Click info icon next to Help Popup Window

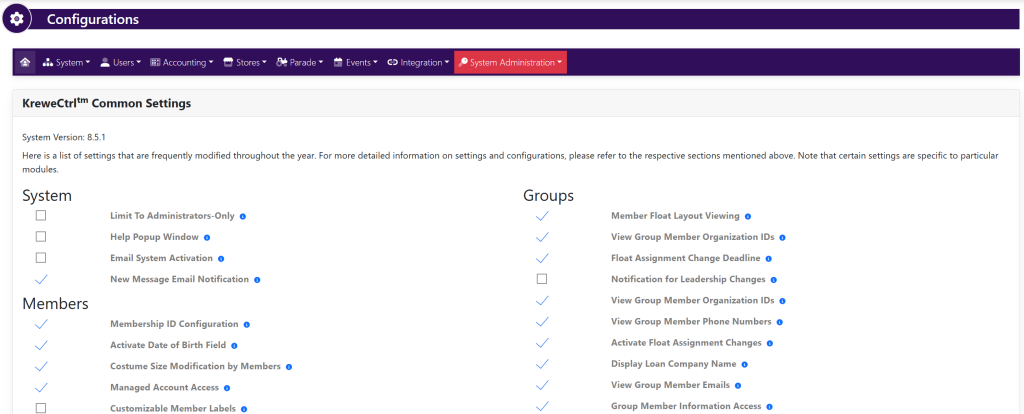pos(207,237)
